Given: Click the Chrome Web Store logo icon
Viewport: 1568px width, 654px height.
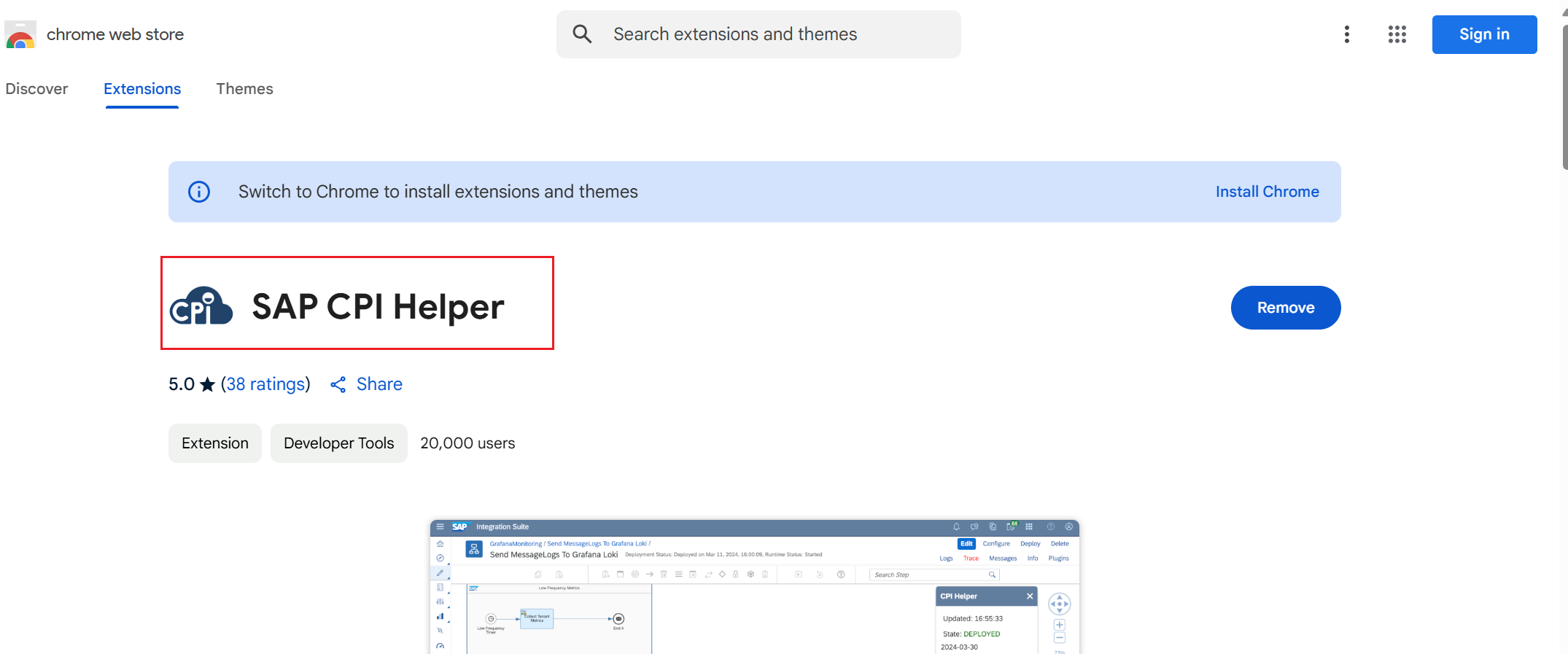Looking at the screenshot, I should [20, 34].
